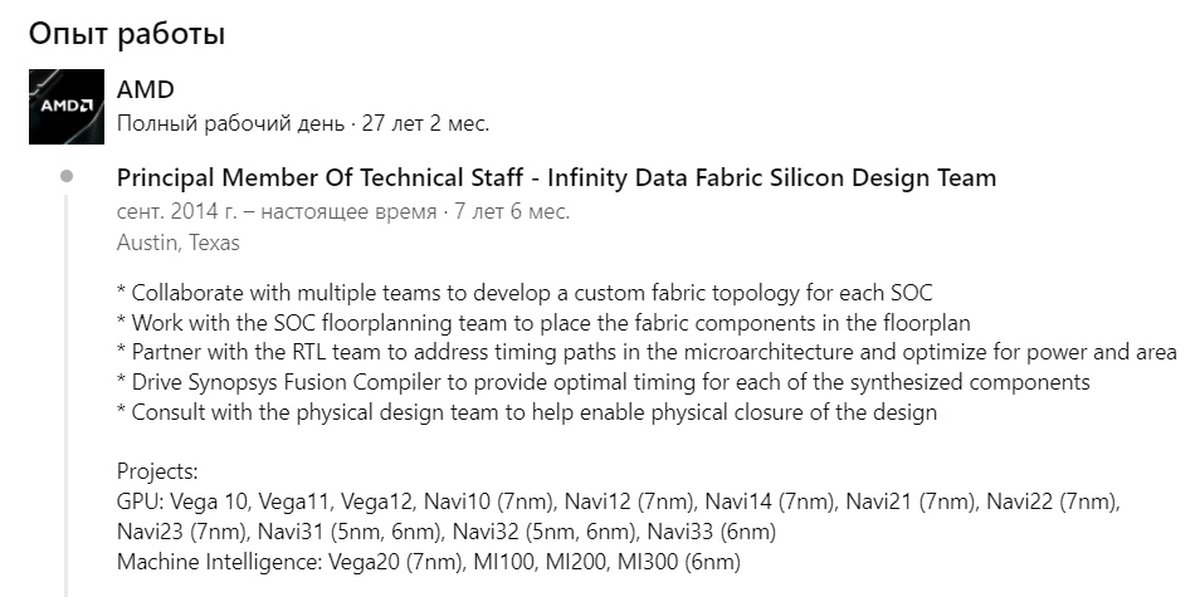1200x597 pixels.
Task: Click the custom fabric topology bullet line
Action: click(525, 294)
